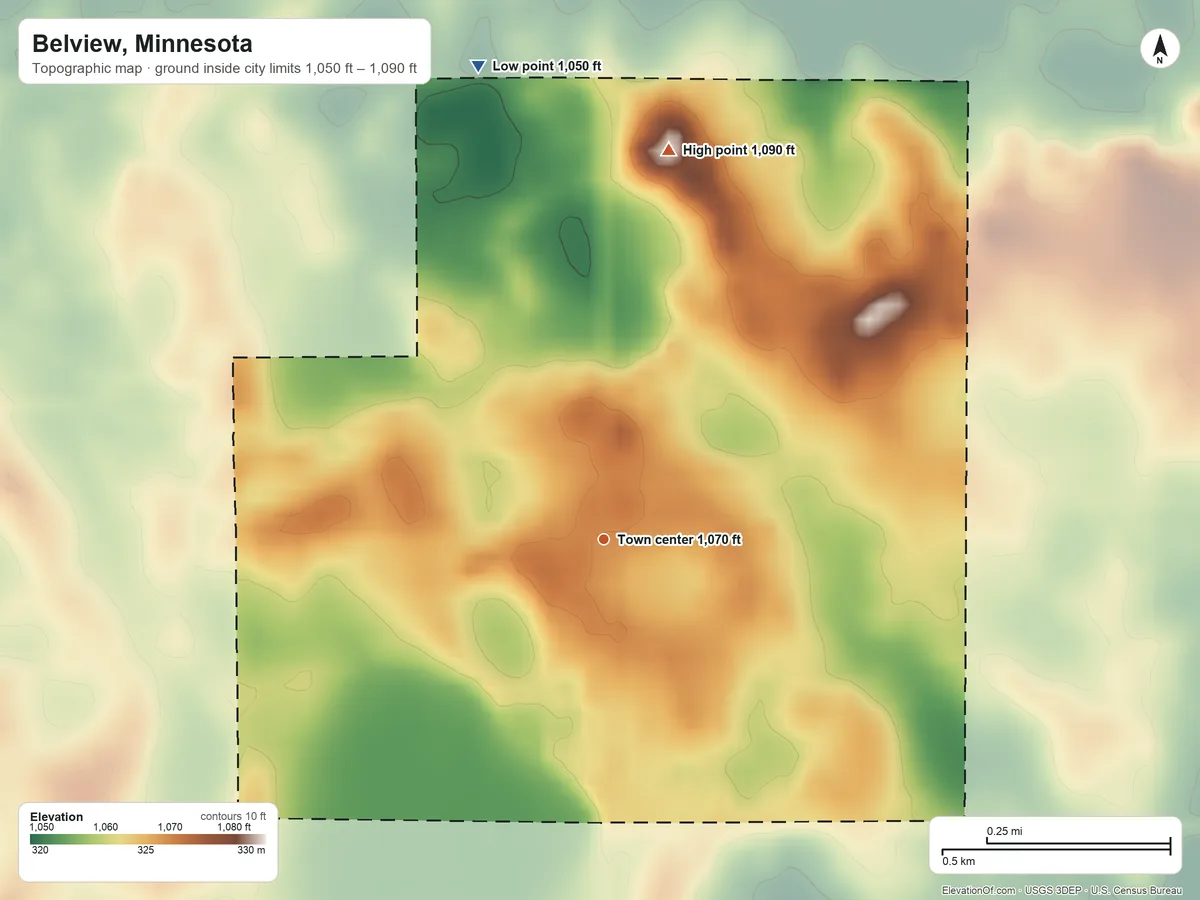This screenshot has width=1200, height=900.
Task: Click the 'contours 10 ft' legend note
Action: pyautogui.click(x=233, y=816)
